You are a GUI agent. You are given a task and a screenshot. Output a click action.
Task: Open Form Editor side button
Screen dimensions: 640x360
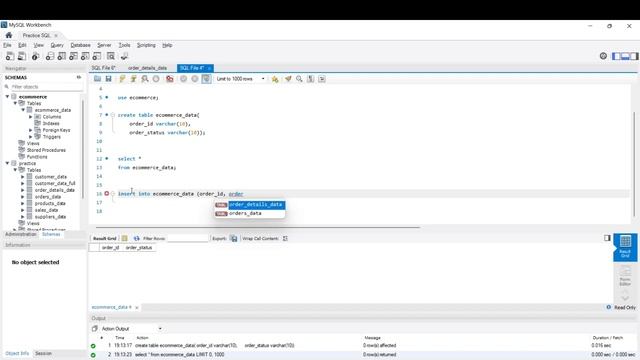coord(625,276)
